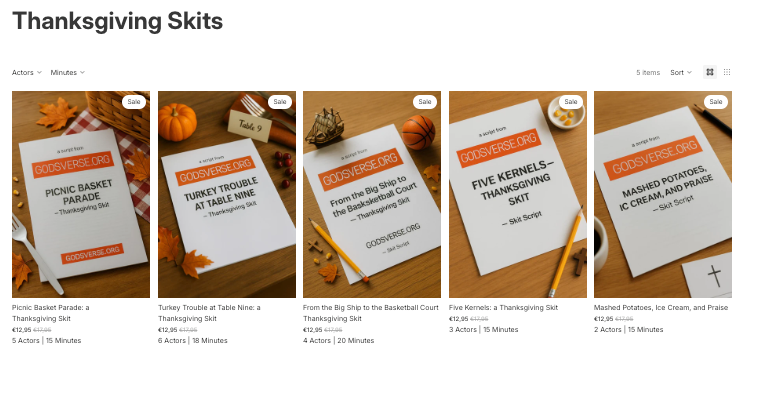Switch to compact grid view icon
This screenshot has height=401, width=773.
point(727,72)
